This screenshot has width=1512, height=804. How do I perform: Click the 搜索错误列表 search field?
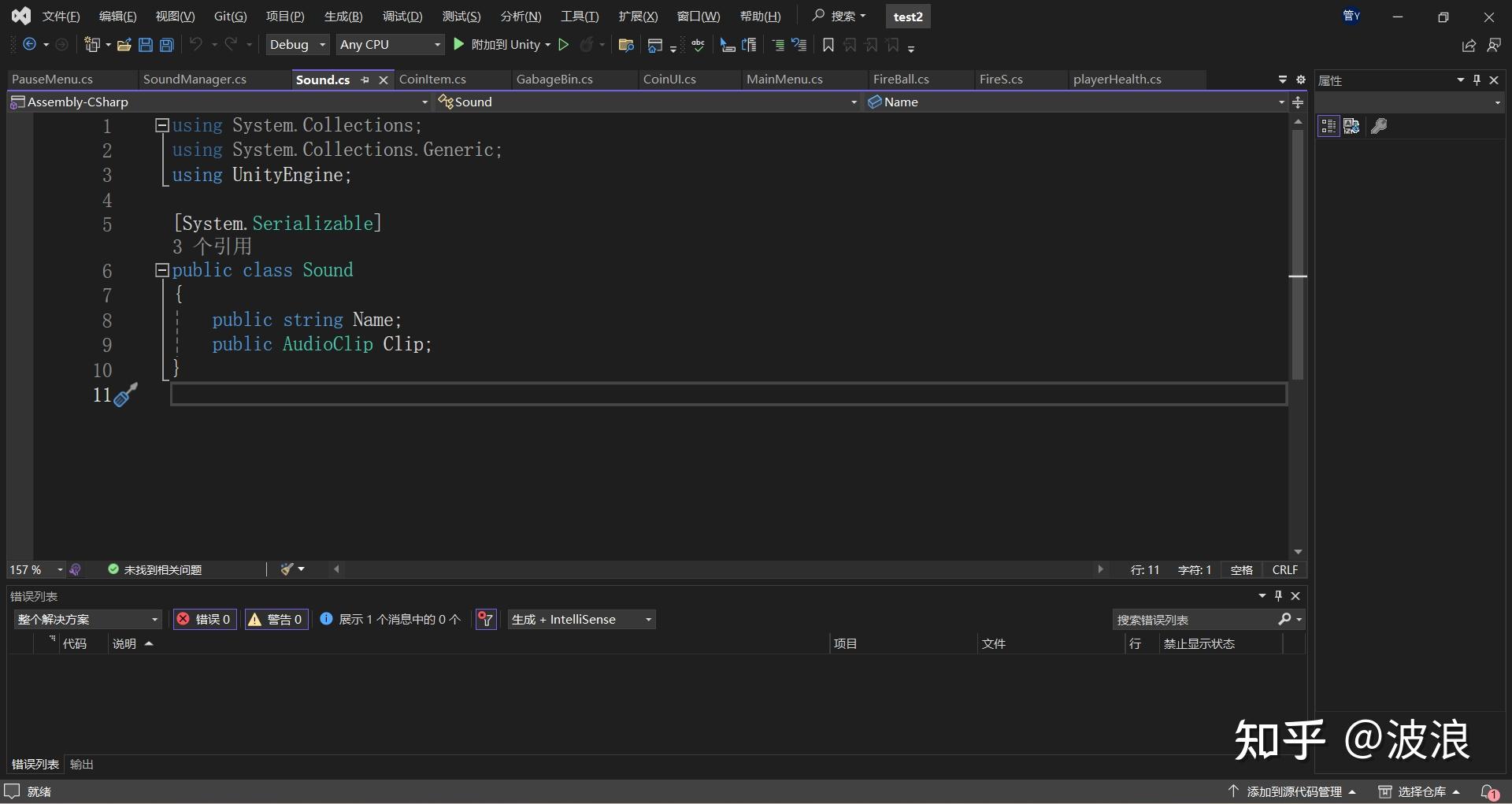(1195, 620)
